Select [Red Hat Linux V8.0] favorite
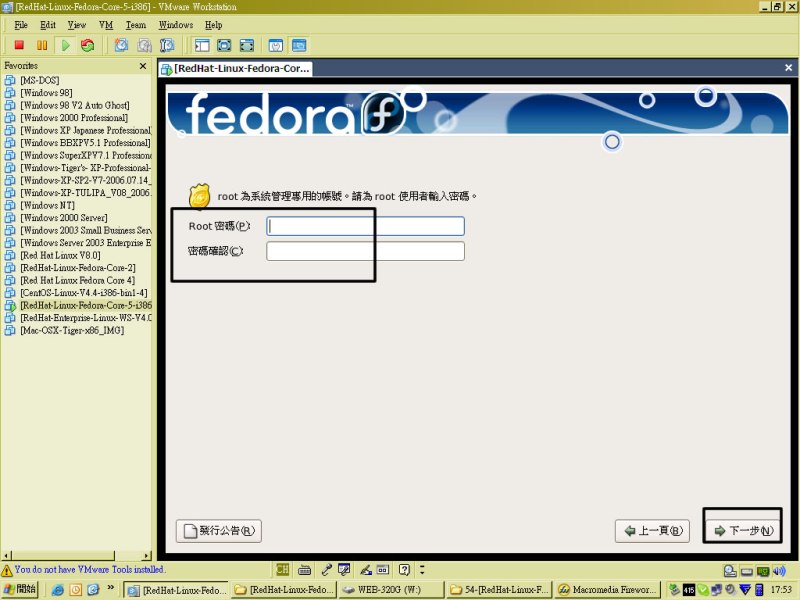 (x=60, y=255)
